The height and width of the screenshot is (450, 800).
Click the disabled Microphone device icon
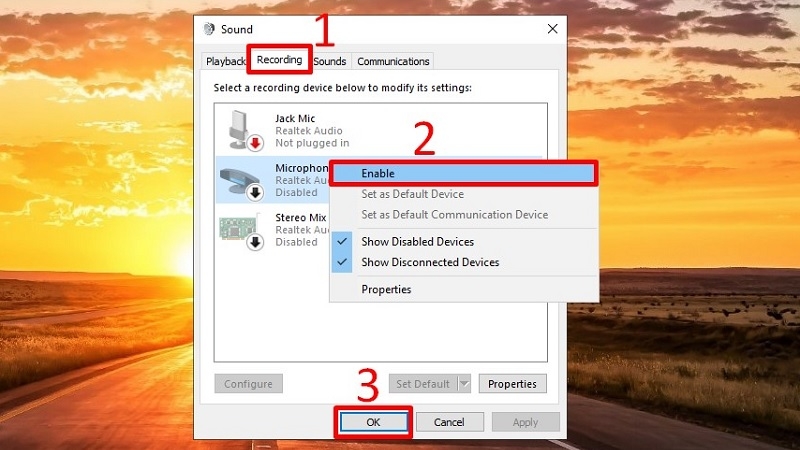[242, 183]
